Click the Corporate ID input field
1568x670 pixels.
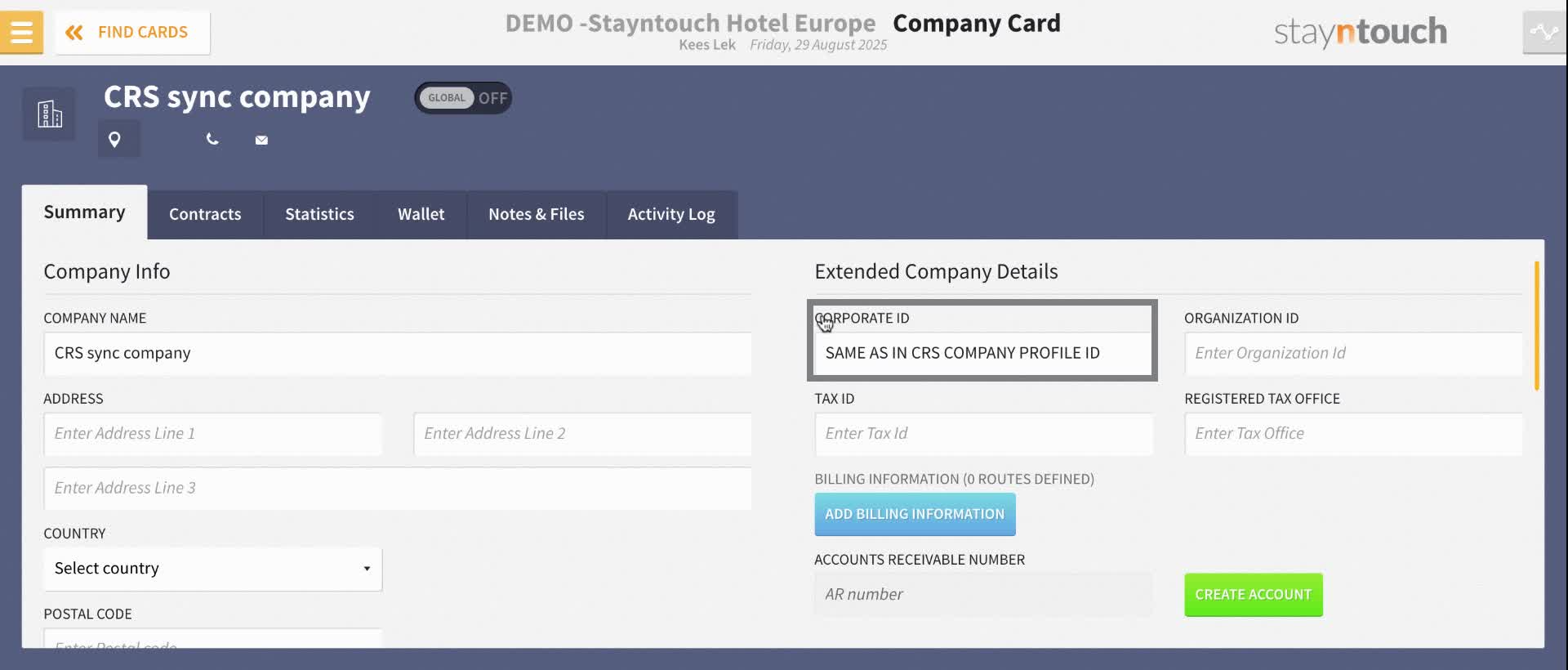click(x=983, y=354)
